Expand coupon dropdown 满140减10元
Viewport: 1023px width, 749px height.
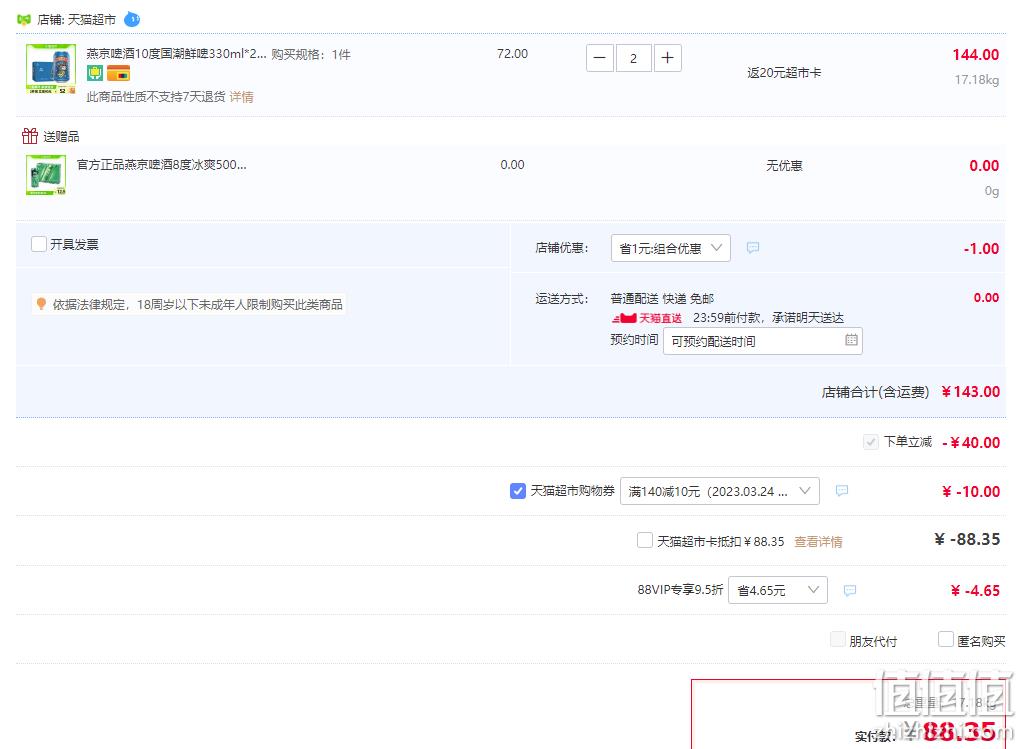tap(720, 491)
